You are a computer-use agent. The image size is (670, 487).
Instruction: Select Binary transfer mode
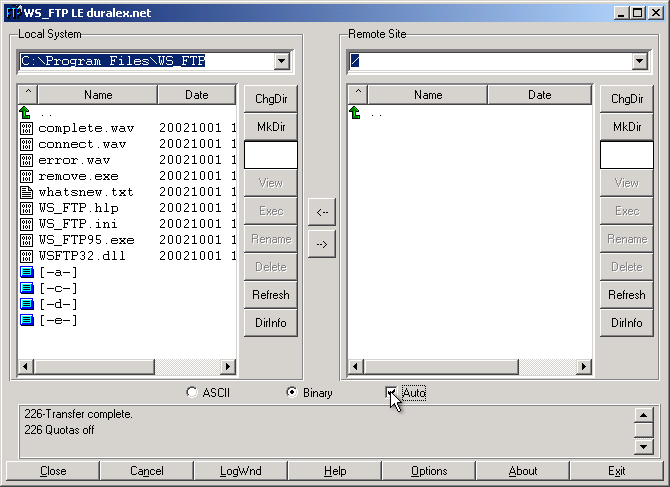(292, 393)
